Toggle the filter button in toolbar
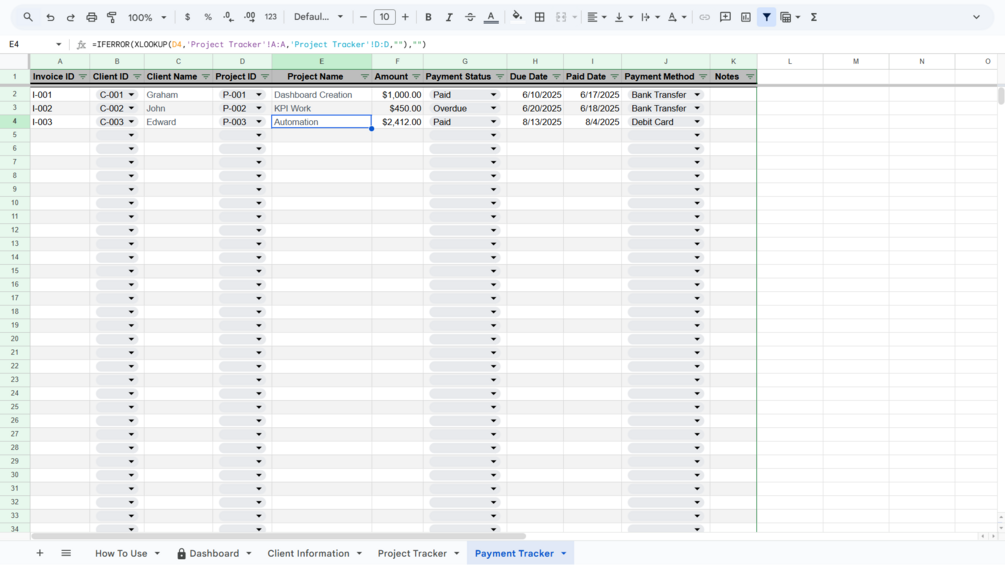1005x565 pixels. coord(767,17)
